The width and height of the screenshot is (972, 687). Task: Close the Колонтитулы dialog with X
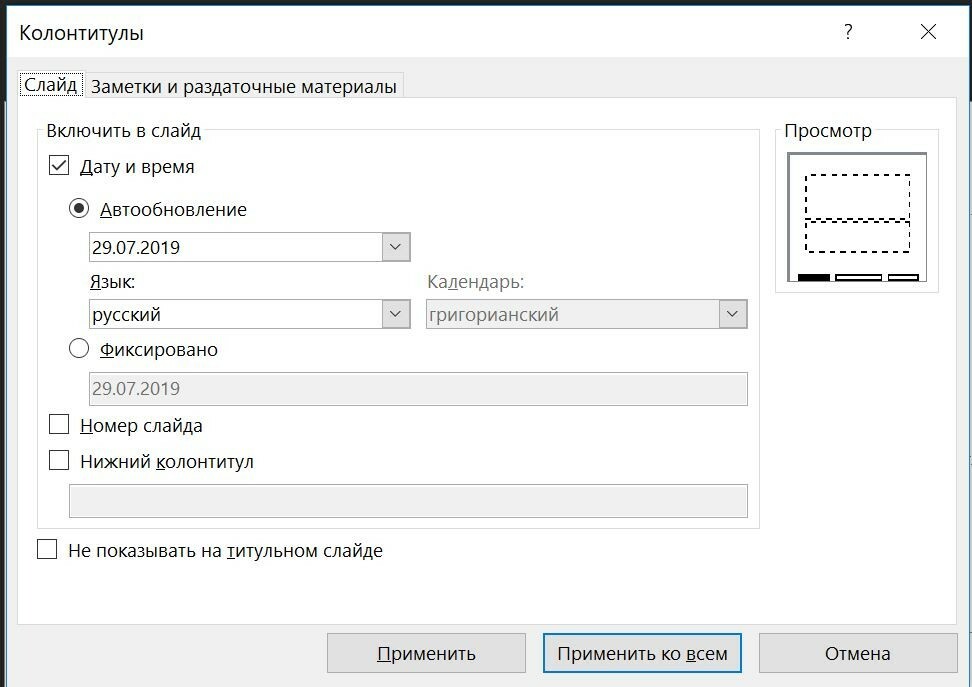(928, 32)
